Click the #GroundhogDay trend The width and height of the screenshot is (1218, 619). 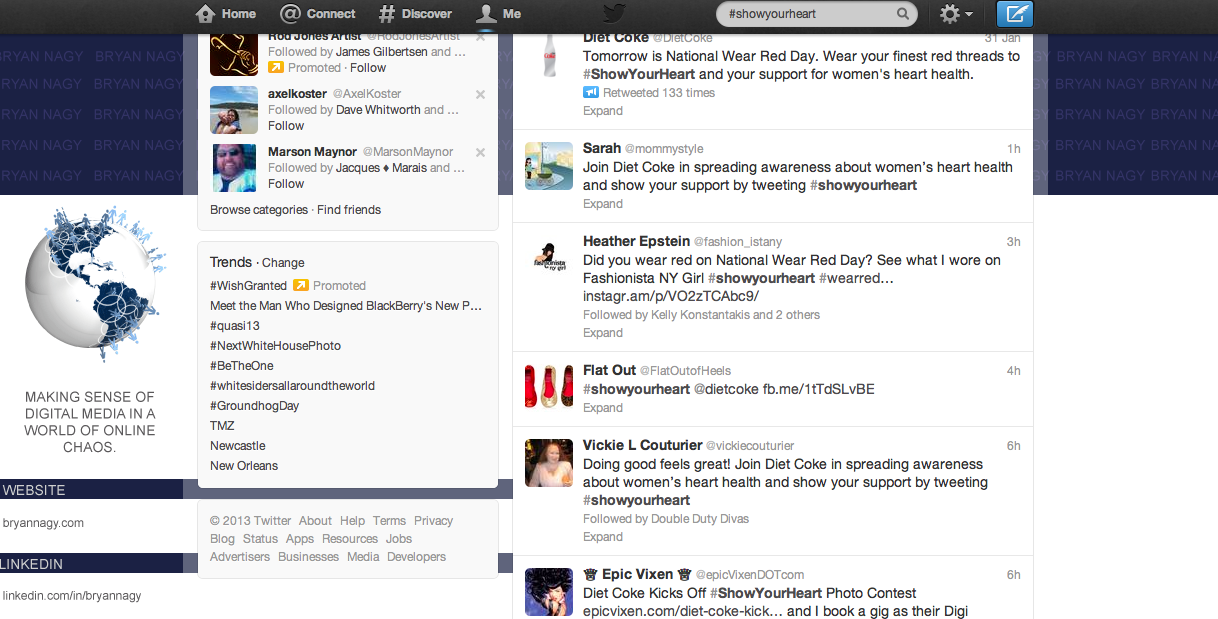255,406
